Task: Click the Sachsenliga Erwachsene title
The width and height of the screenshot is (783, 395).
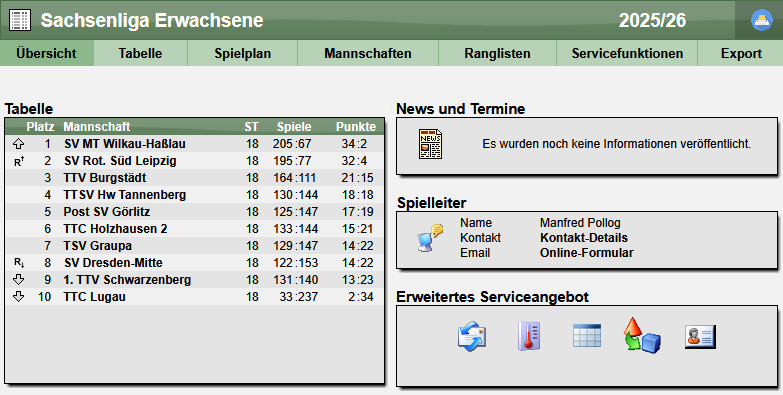Action: click(x=152, y=20)
